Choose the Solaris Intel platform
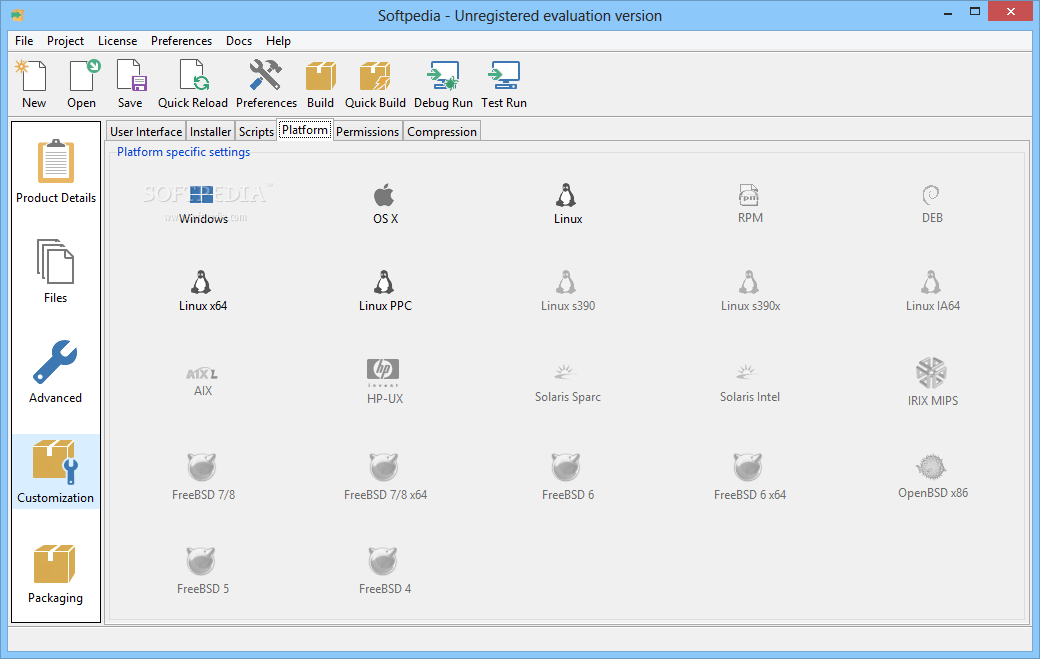 pos(750,383)
